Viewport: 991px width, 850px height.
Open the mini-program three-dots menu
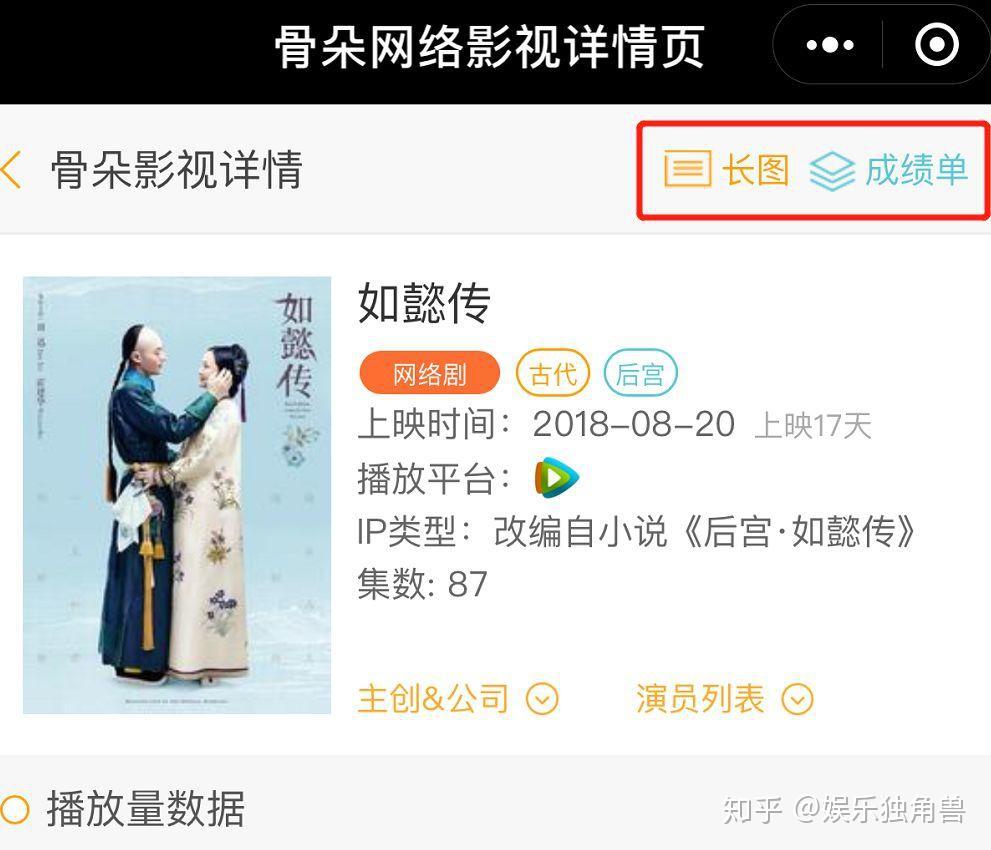[x=830, y=45]
